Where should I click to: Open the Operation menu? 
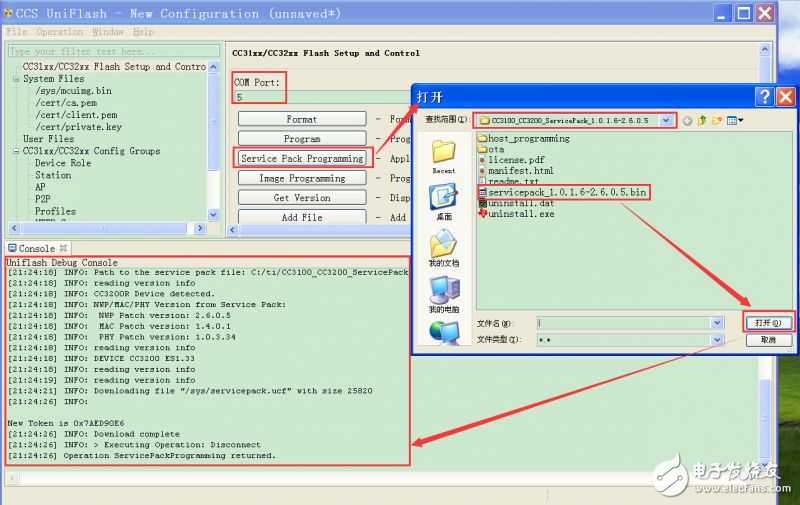(x=59, y=32)
